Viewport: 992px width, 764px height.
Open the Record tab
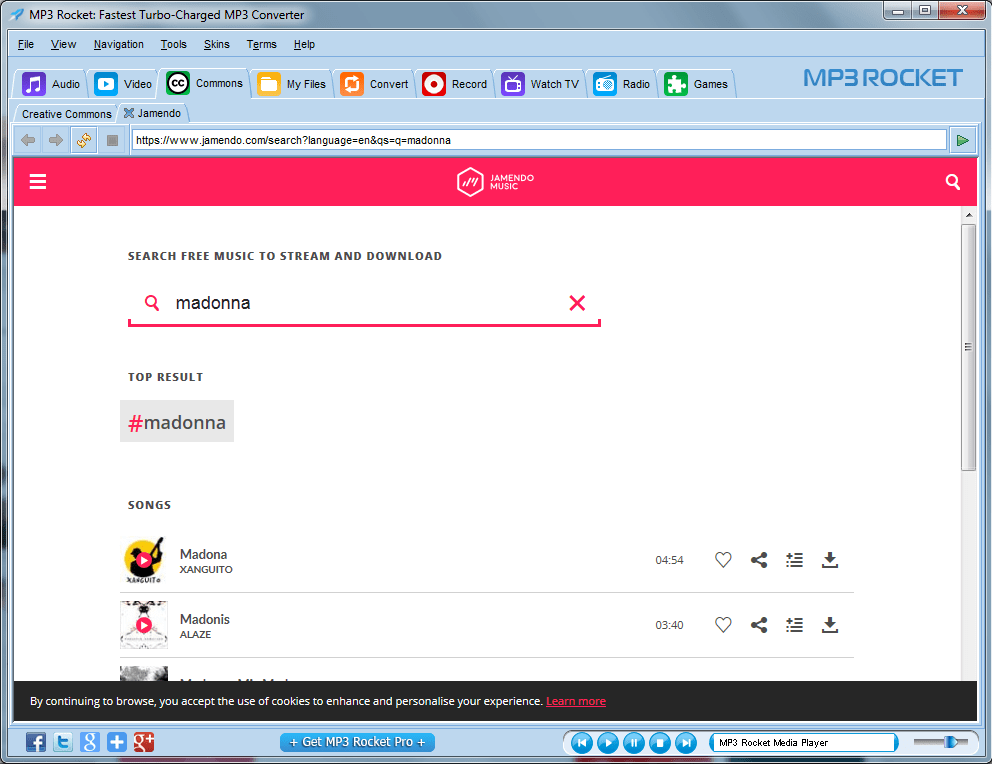454,84
